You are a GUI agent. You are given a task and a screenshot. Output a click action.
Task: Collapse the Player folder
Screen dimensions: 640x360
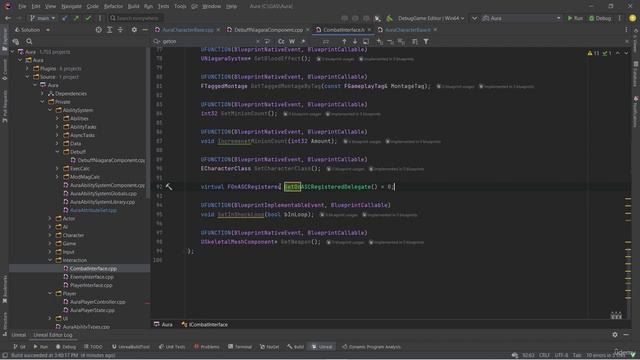pyautogui.click(x=50, y=293)
